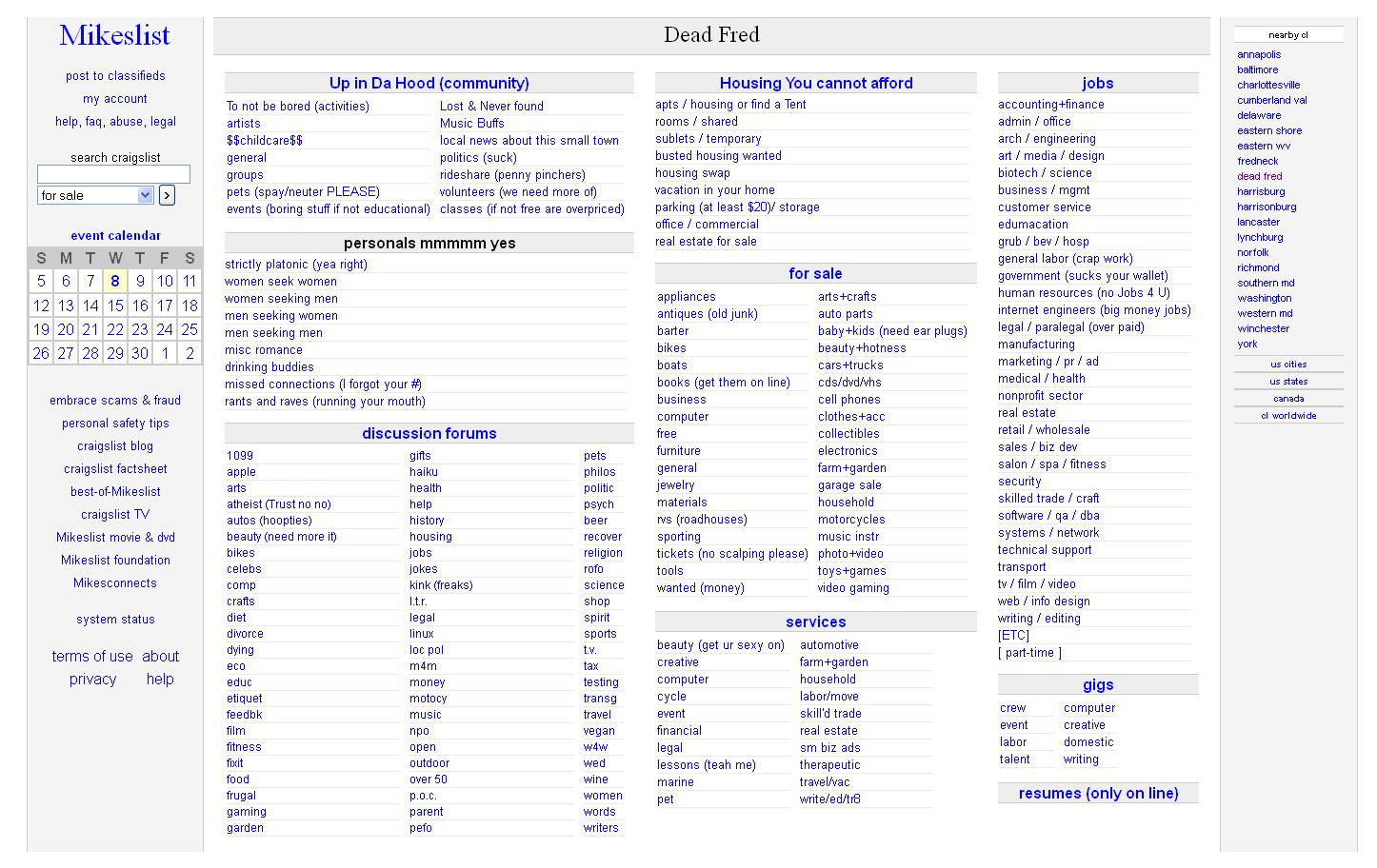Open the 'privacy' link
The height and width of the screenshot is (868, 1377).
[x=92, y=680]
